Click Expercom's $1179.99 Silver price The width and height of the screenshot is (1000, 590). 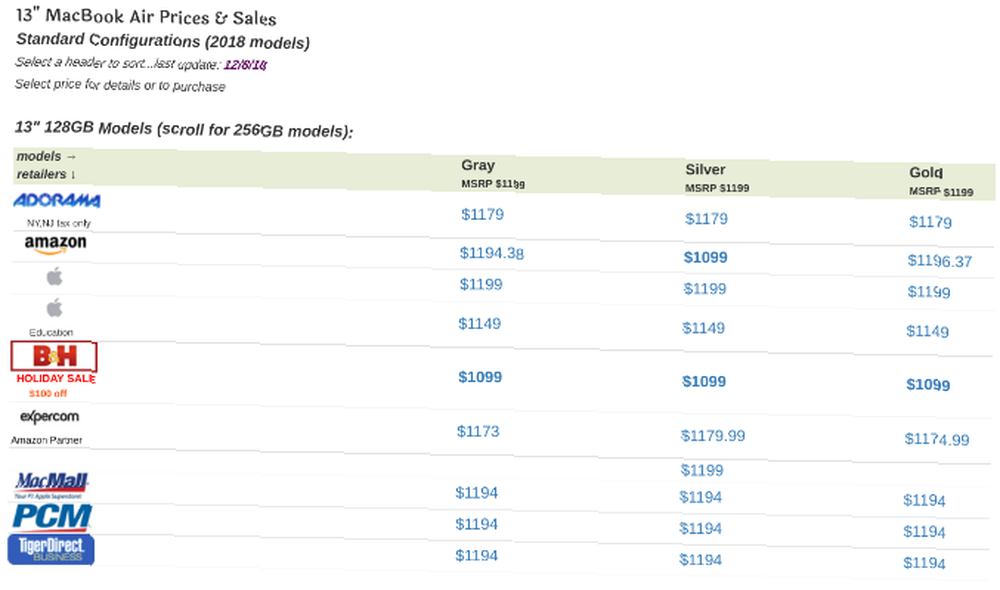[x=713, y=436]
